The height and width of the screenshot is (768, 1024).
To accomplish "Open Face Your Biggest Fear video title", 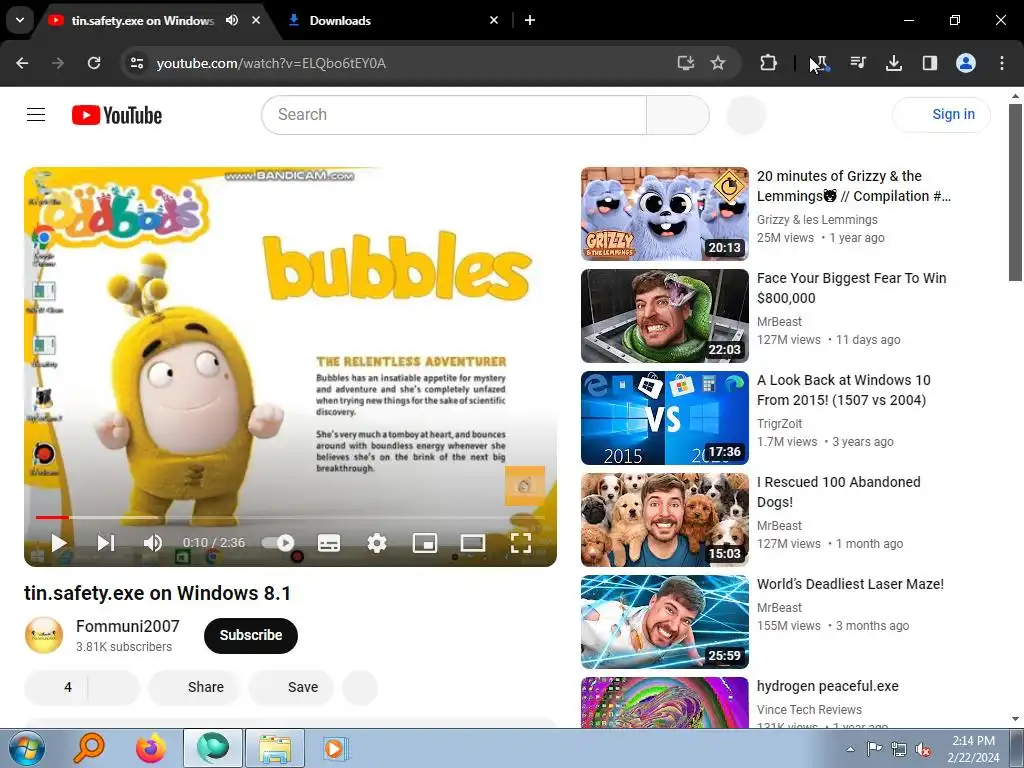I will (851, 288).
